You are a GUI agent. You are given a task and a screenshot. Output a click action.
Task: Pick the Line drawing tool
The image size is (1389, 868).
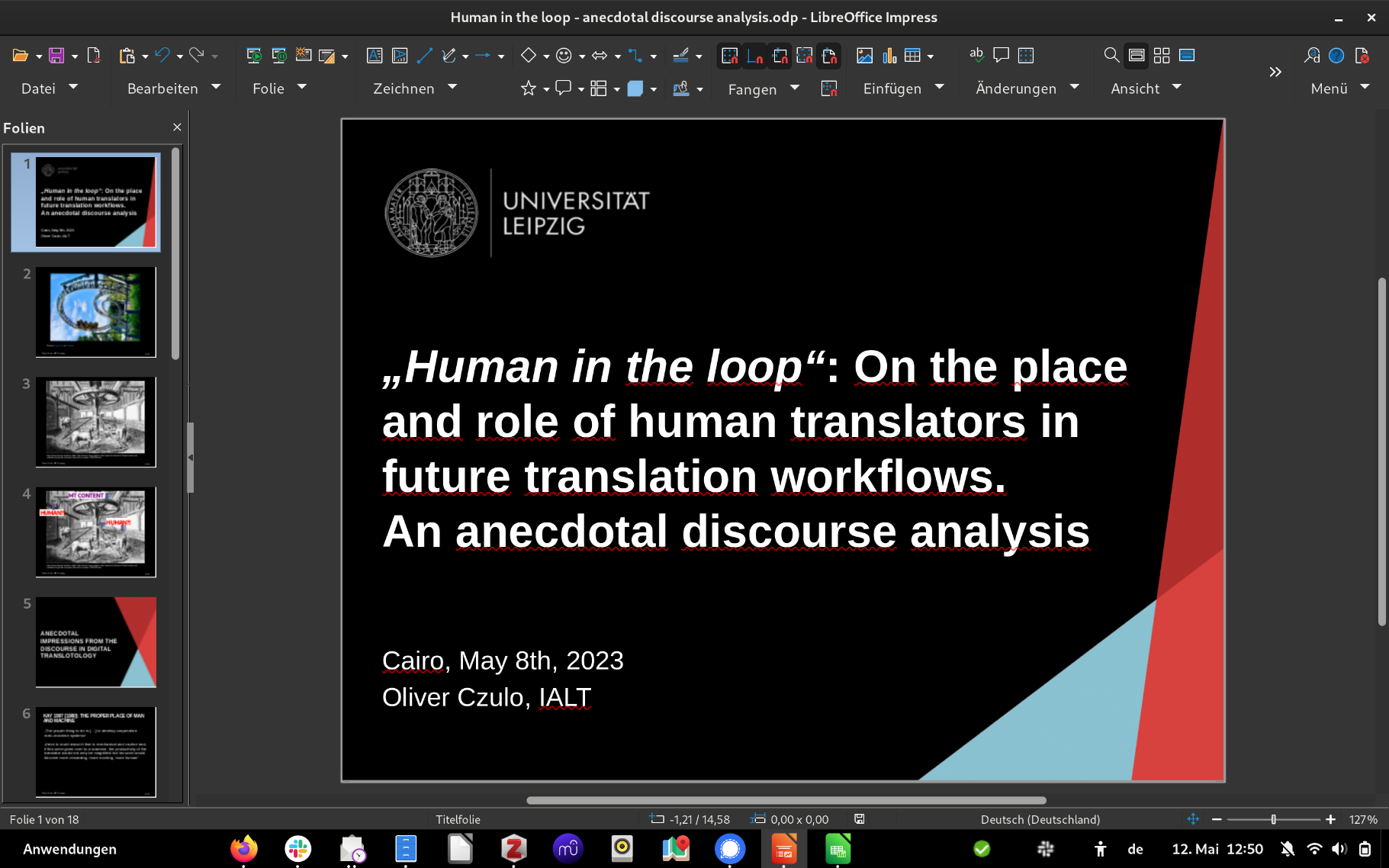pos(425,56)
